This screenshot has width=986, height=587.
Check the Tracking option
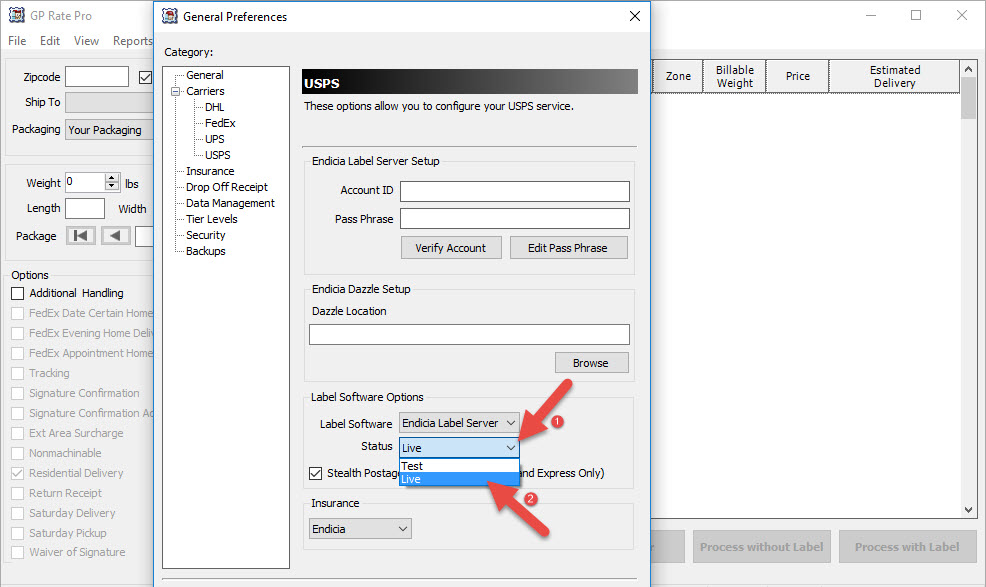pos(18,373)
